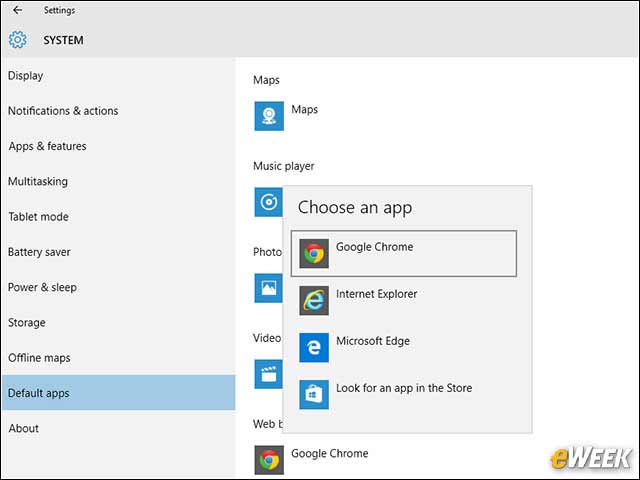Open Power & sleep

click(118, 287)
